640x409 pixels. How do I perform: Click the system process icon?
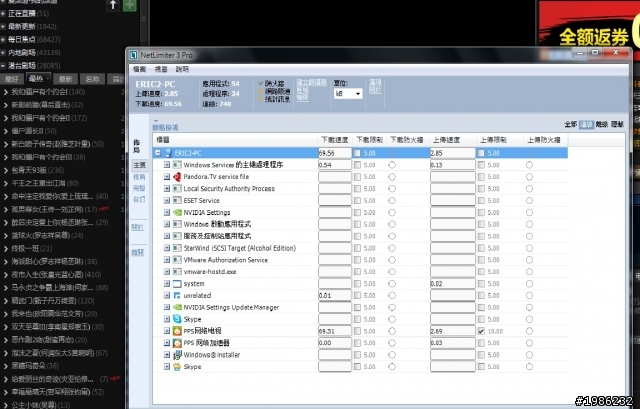pyautogui.click(x=177, y=283)
